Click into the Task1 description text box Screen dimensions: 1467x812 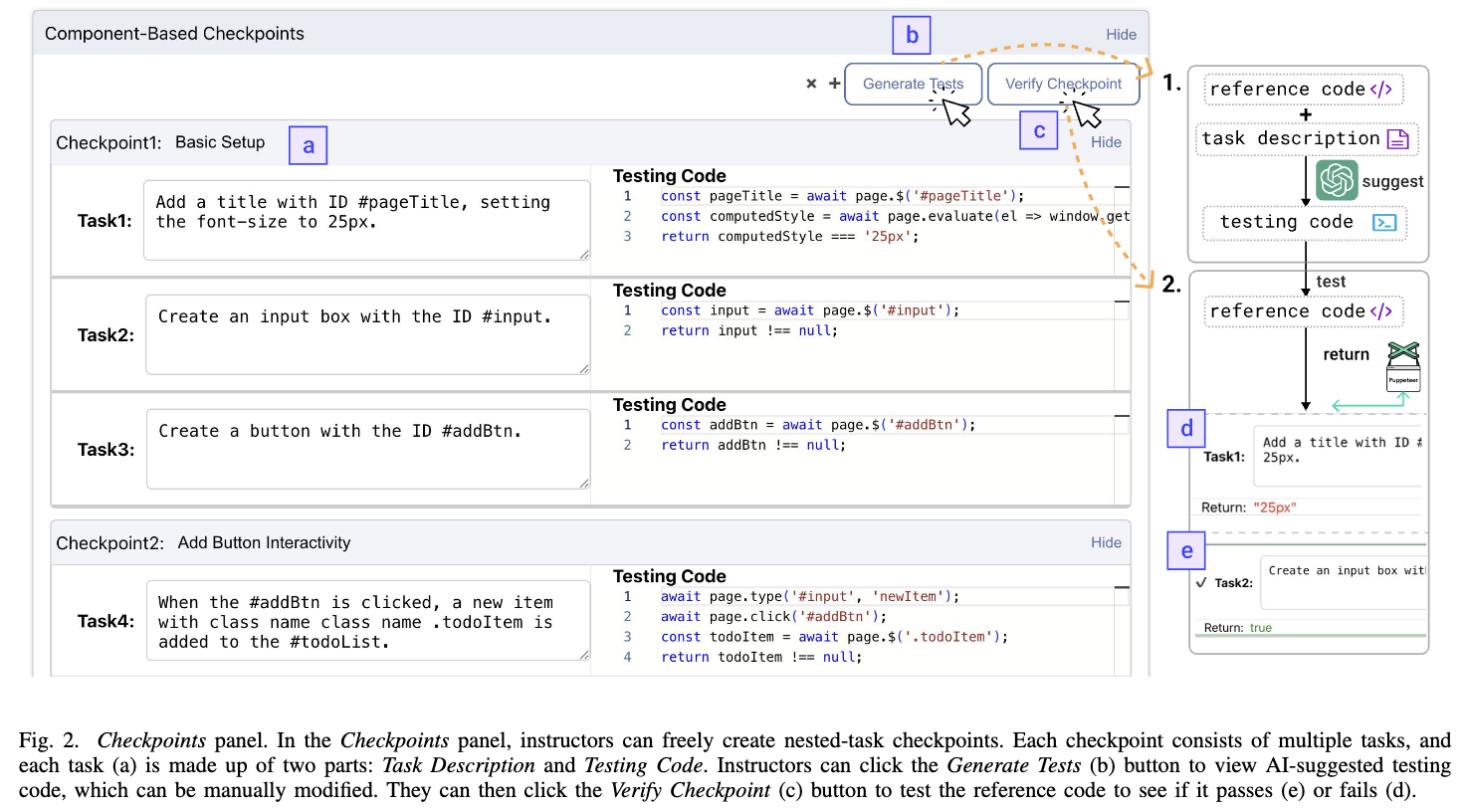pos(366,221)
